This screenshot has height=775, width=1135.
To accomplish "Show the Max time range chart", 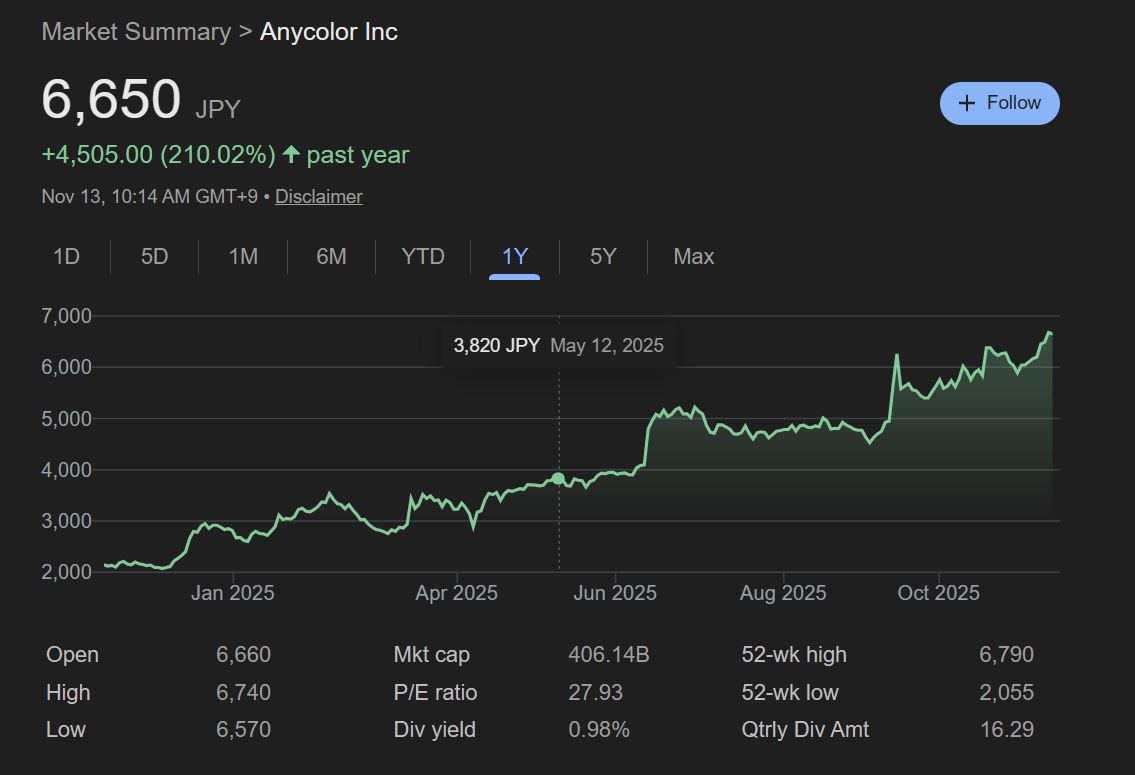I will [x=693, y=257].
